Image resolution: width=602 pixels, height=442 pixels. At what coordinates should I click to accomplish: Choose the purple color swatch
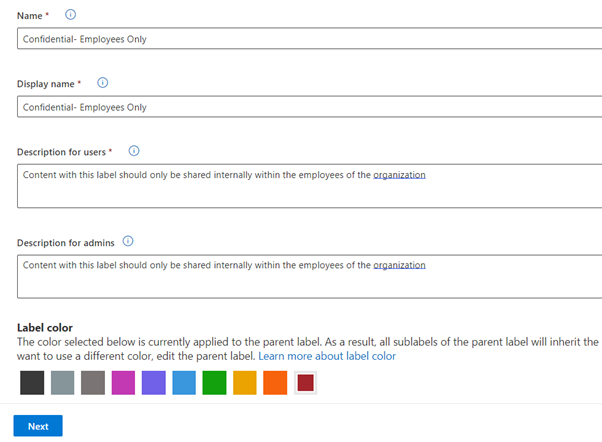tap(153, 383)
